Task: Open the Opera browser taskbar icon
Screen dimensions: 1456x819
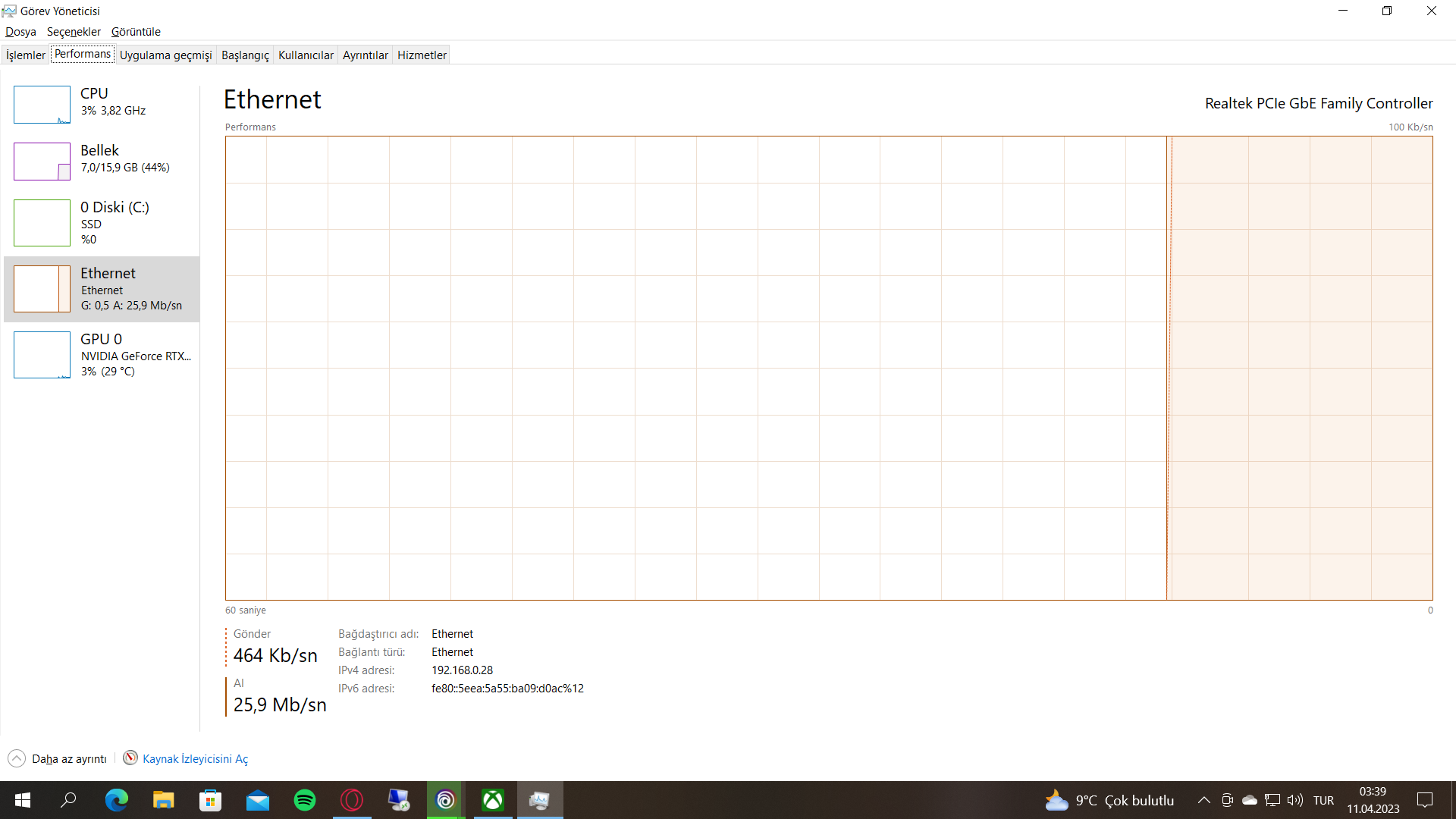Action: (x=352, y=800)
